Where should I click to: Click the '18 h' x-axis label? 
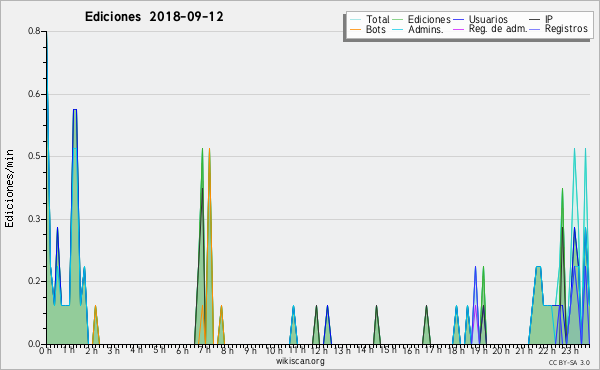click(456, 351)
